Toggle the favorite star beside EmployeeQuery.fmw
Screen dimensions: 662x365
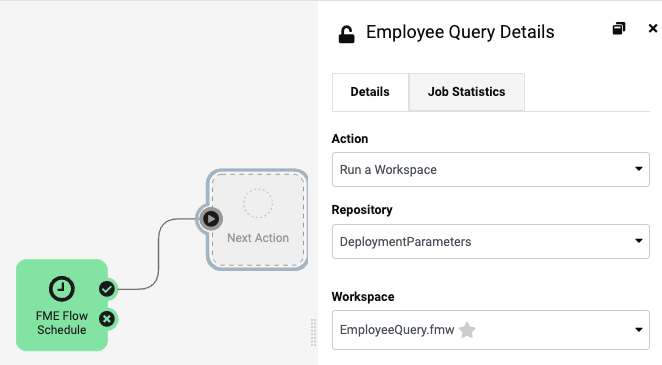pos(467,330)
